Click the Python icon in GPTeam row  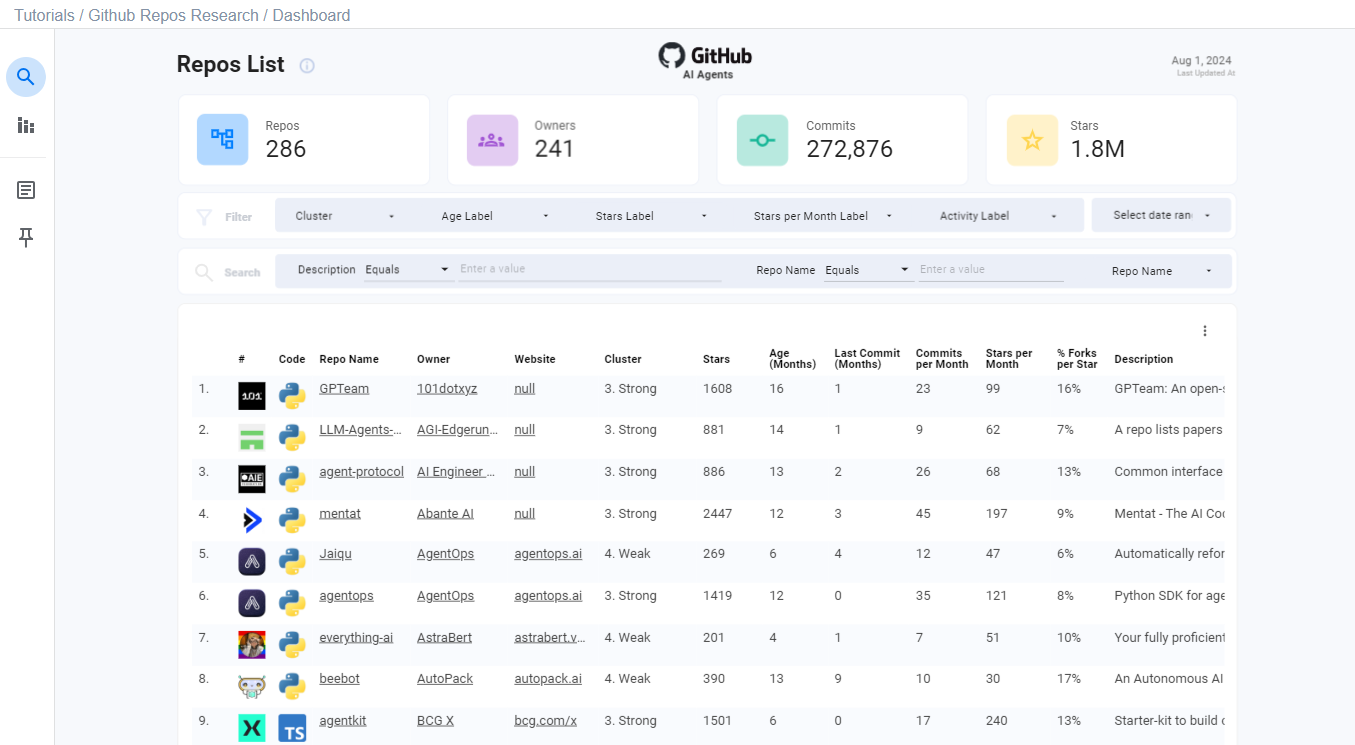pyautogui.click(x=292, y=396)
